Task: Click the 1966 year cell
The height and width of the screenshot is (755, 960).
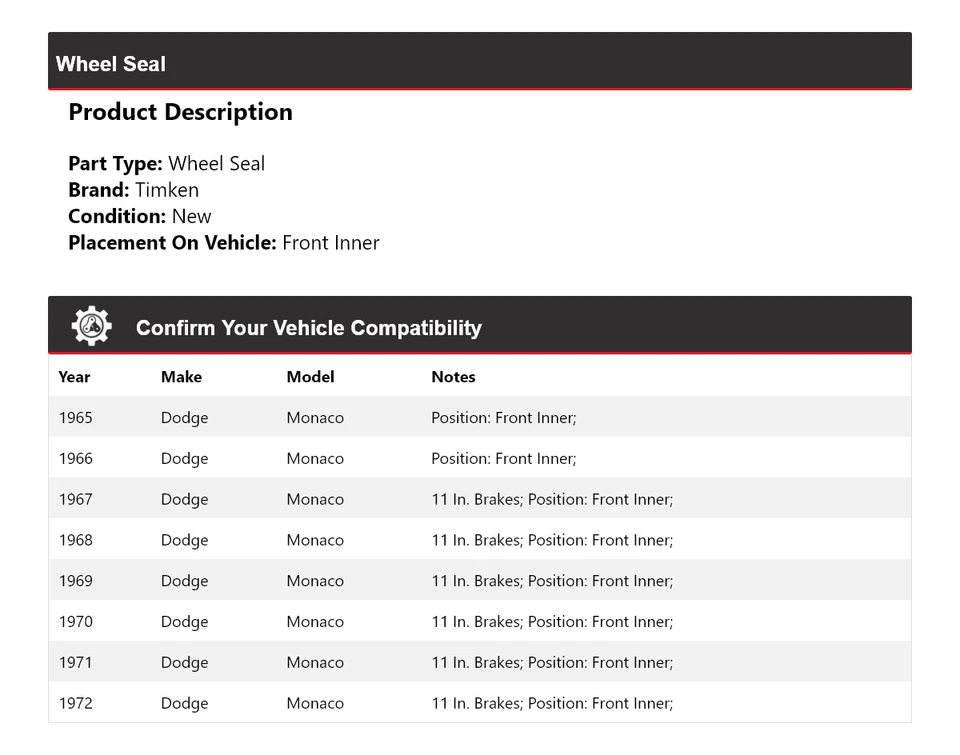Action: pyautogui.click(x=75, y=459)
